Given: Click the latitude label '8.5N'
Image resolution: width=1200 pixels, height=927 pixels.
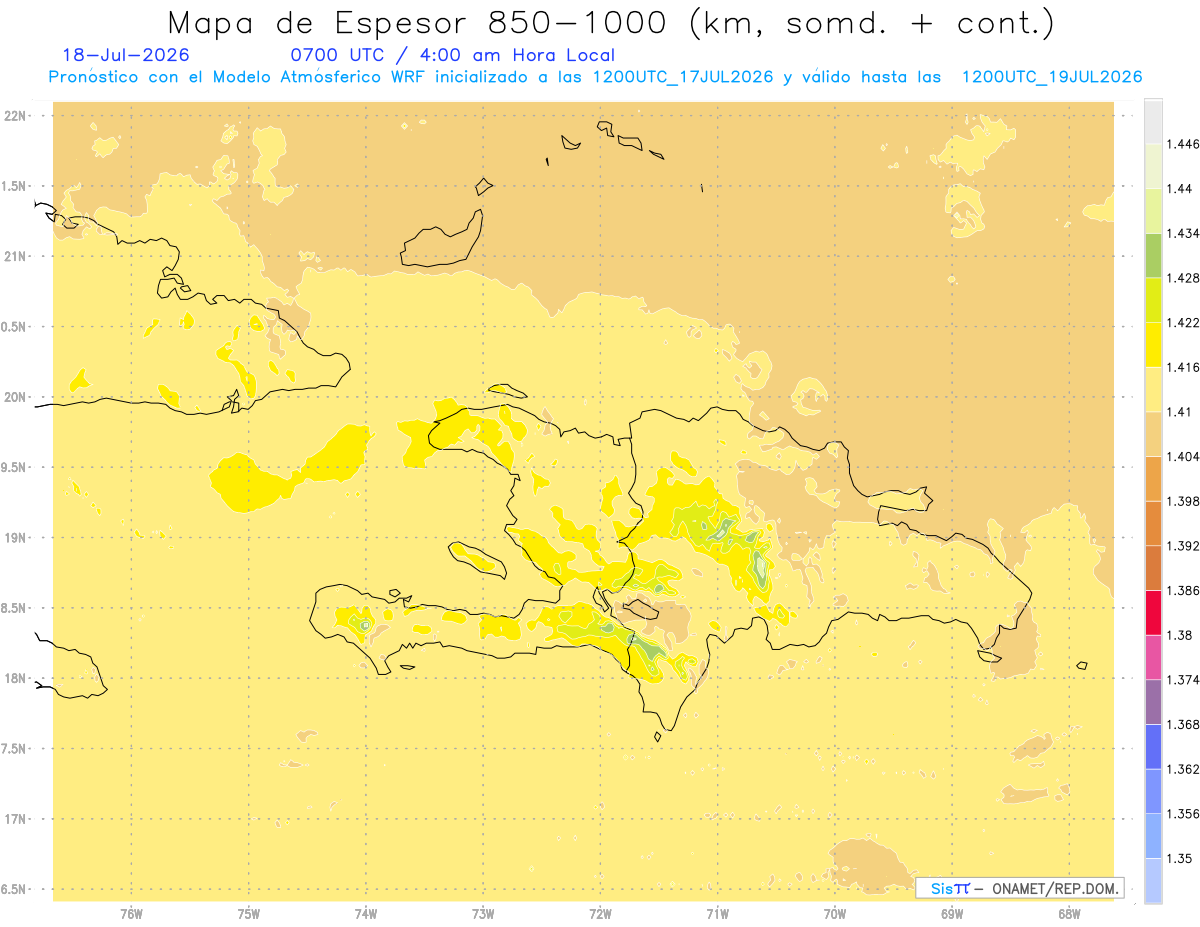Looking at the screenshot, I should click(x=15, y=608).
